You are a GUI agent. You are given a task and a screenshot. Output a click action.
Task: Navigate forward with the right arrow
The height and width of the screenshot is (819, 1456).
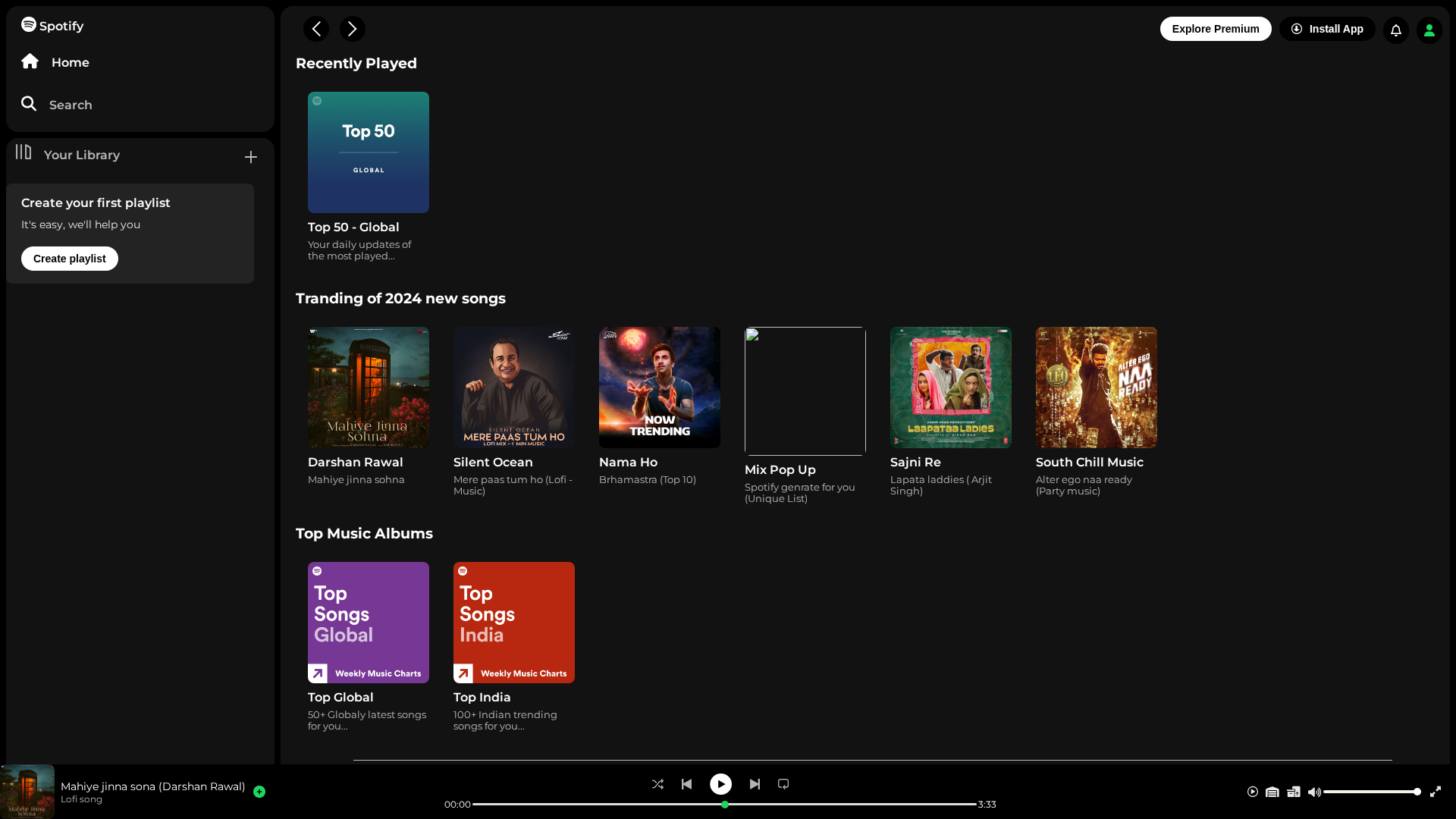(x=353, y=29)
